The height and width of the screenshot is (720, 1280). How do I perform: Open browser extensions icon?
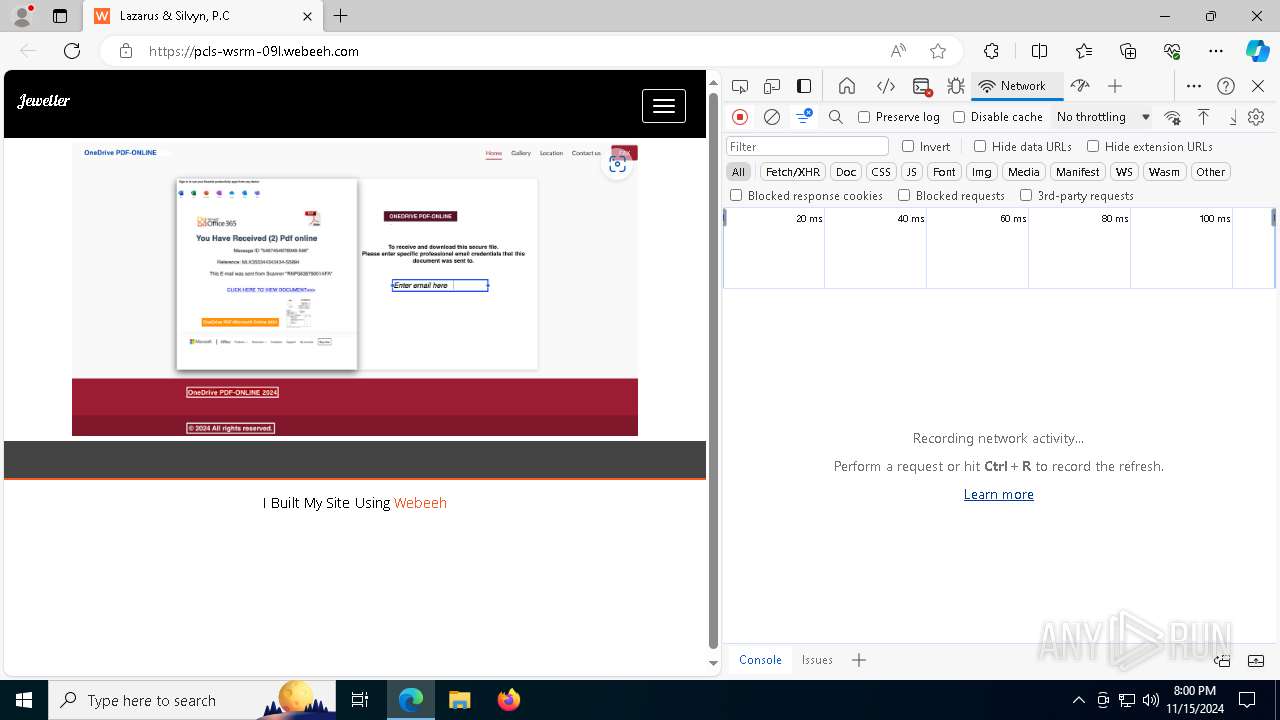(x=991, y=51)
